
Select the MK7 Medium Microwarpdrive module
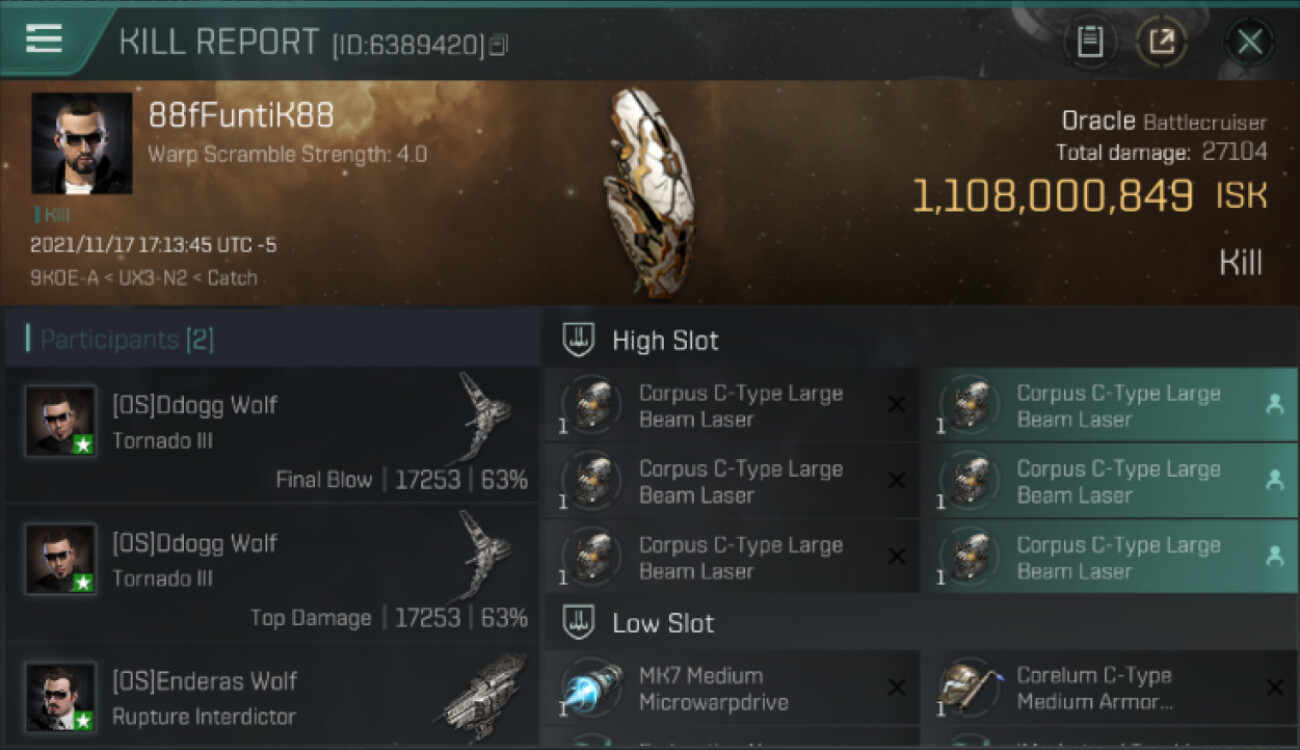732,688
